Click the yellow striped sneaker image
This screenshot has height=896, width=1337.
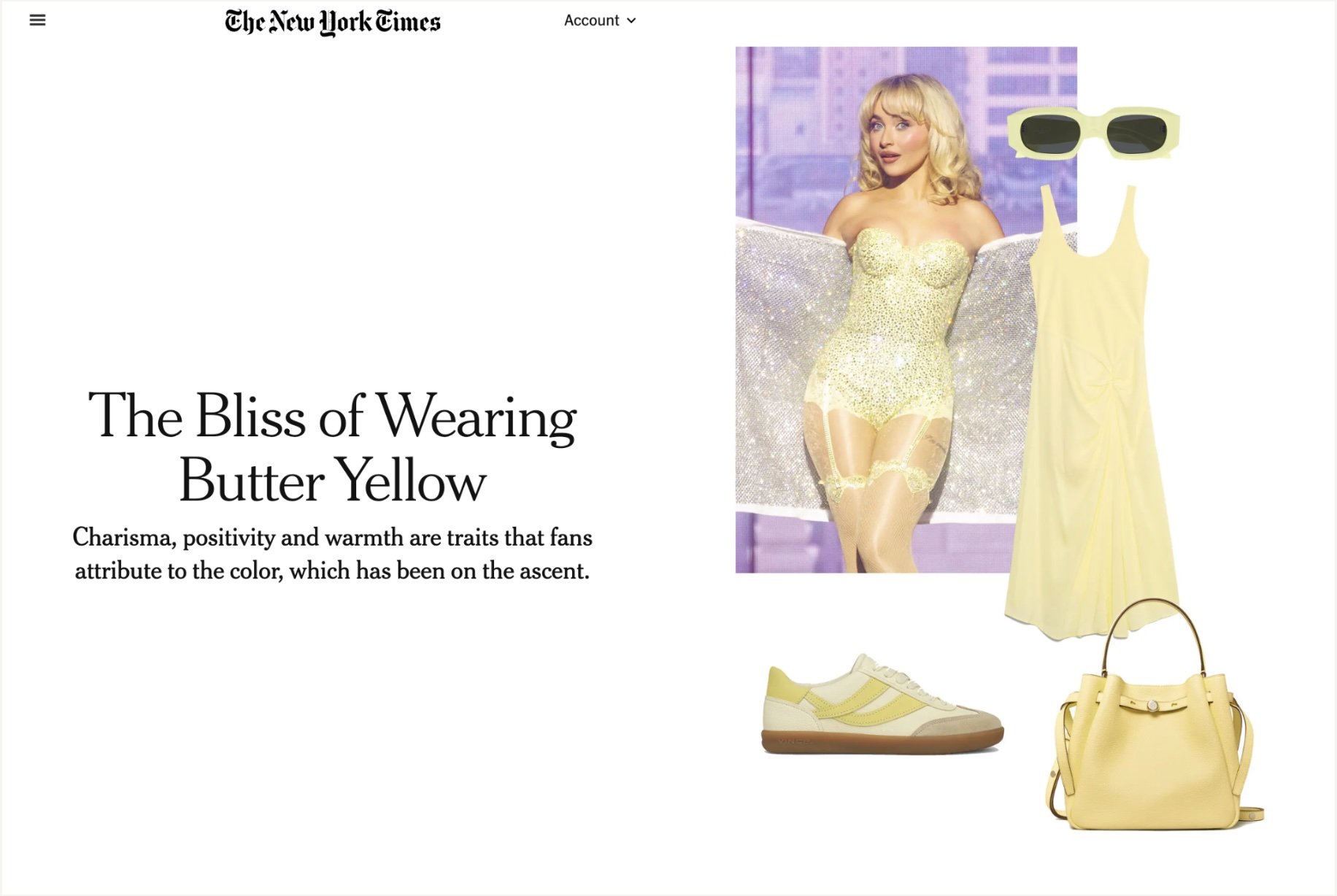pyautogui.click(x=882, y=705)
